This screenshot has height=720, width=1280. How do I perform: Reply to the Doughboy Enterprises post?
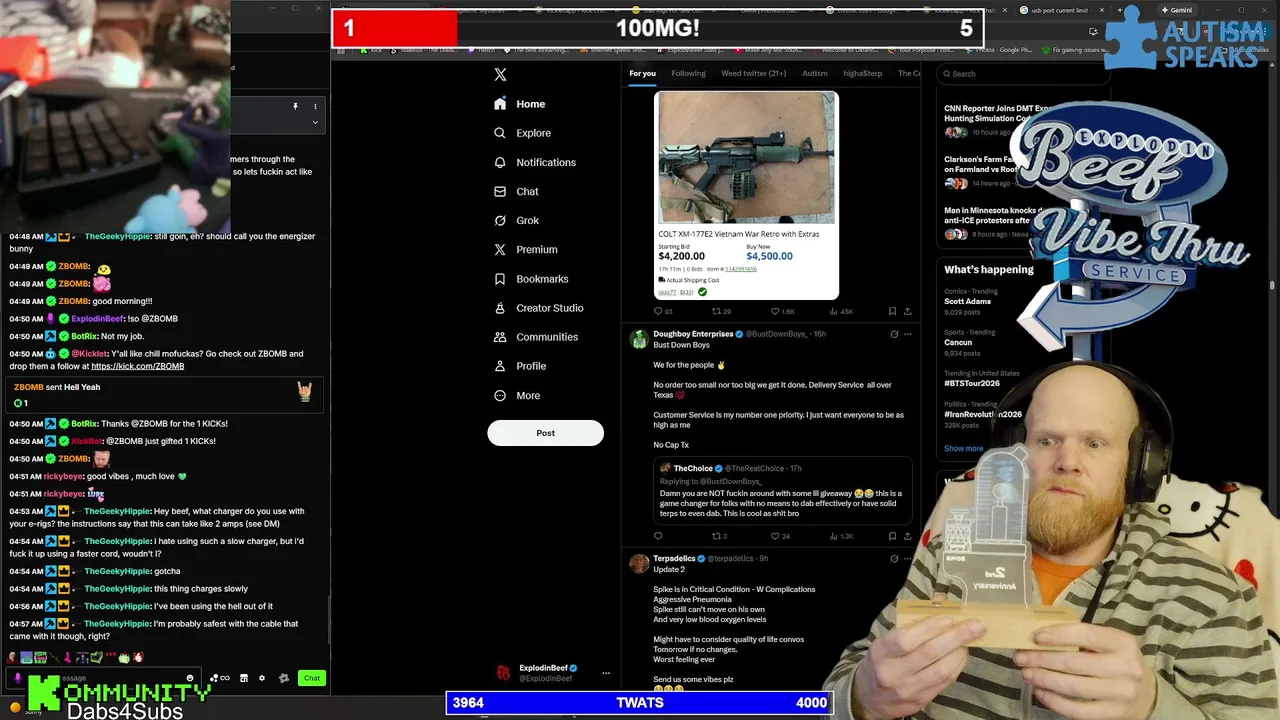tap(658, 536)
